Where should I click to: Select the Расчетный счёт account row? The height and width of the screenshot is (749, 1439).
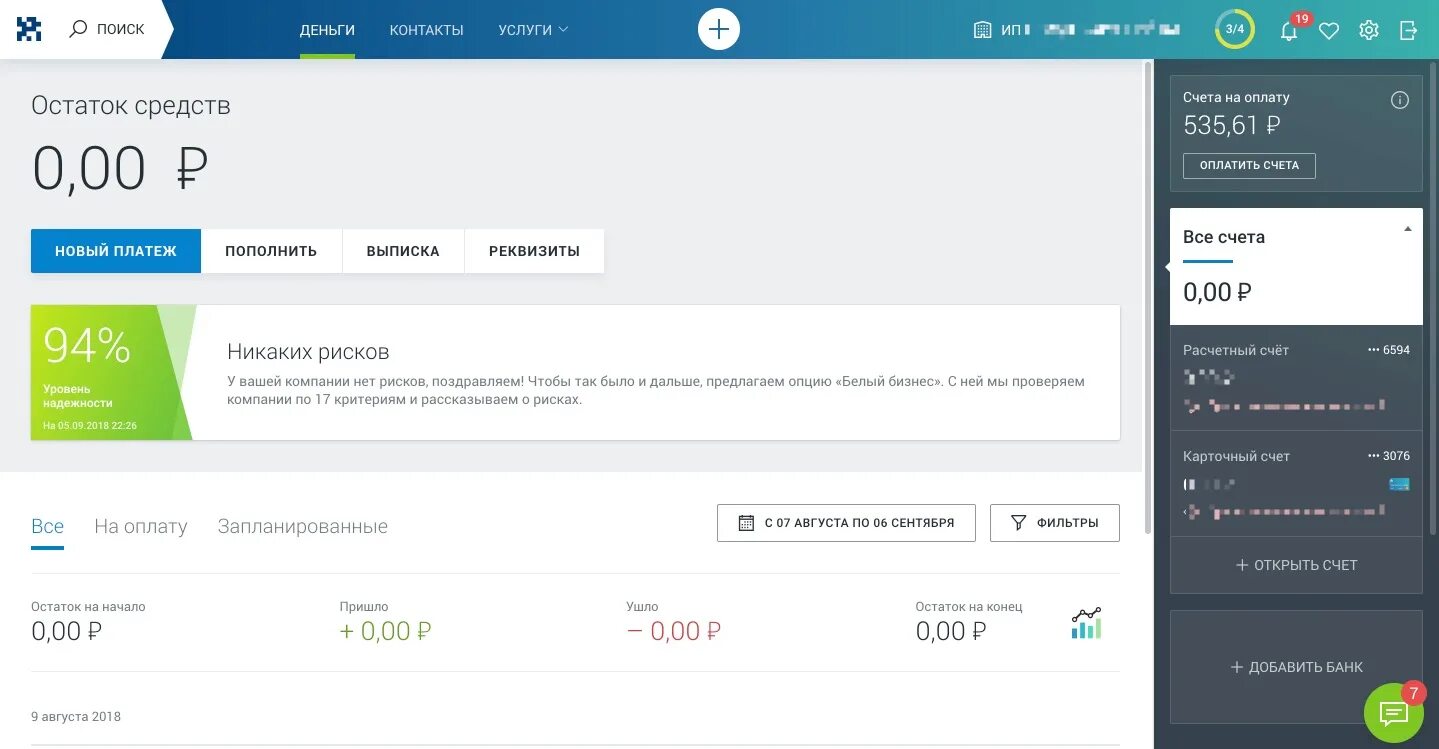[x=1296, y=378]
